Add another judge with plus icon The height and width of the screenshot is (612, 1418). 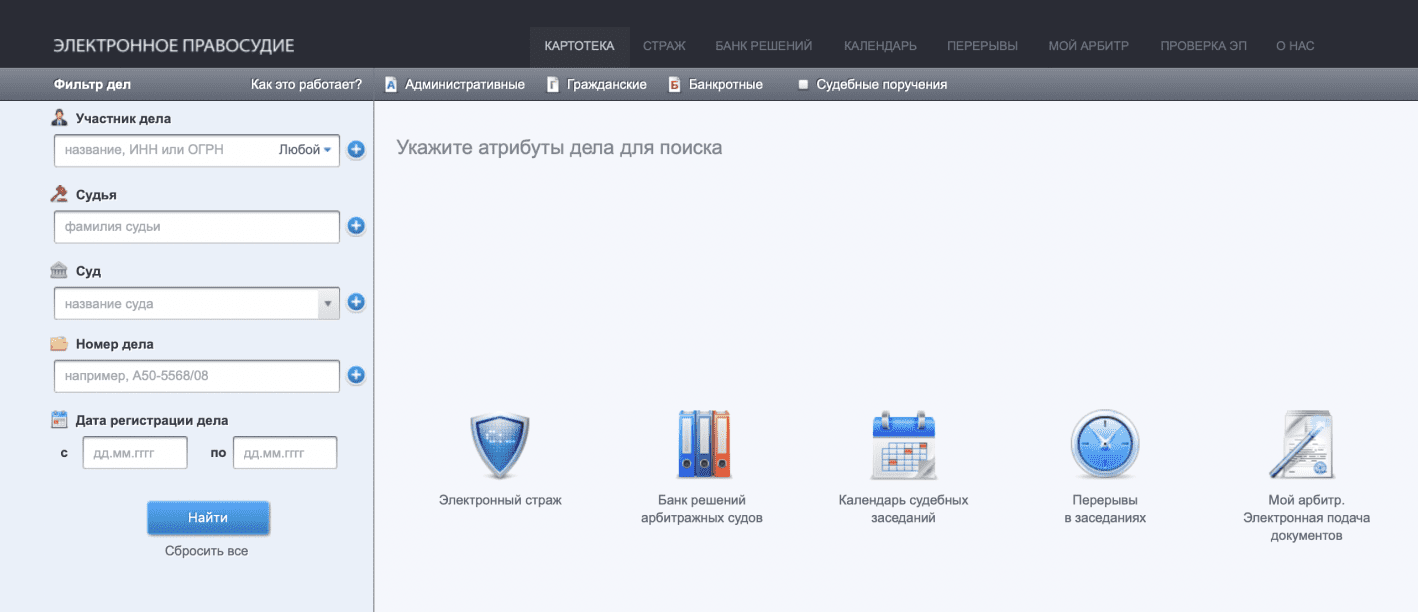pos(356,226)
